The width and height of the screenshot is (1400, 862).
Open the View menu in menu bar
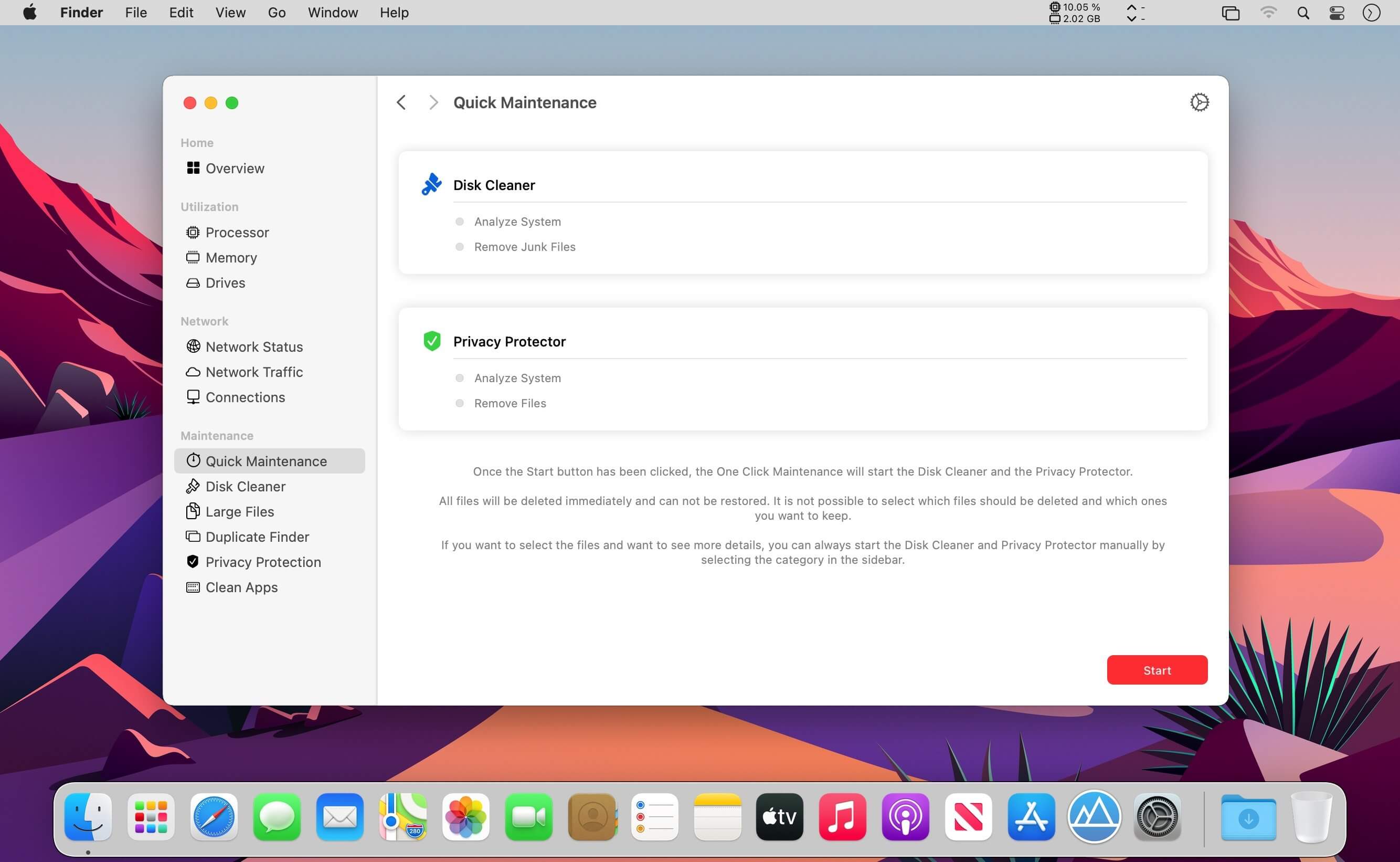pos(230,13)
